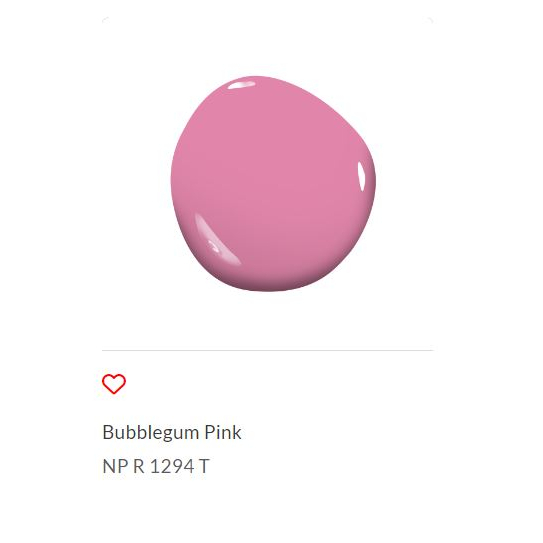
Task: Click the number 1294 in the code
Action: coord(172,466)
